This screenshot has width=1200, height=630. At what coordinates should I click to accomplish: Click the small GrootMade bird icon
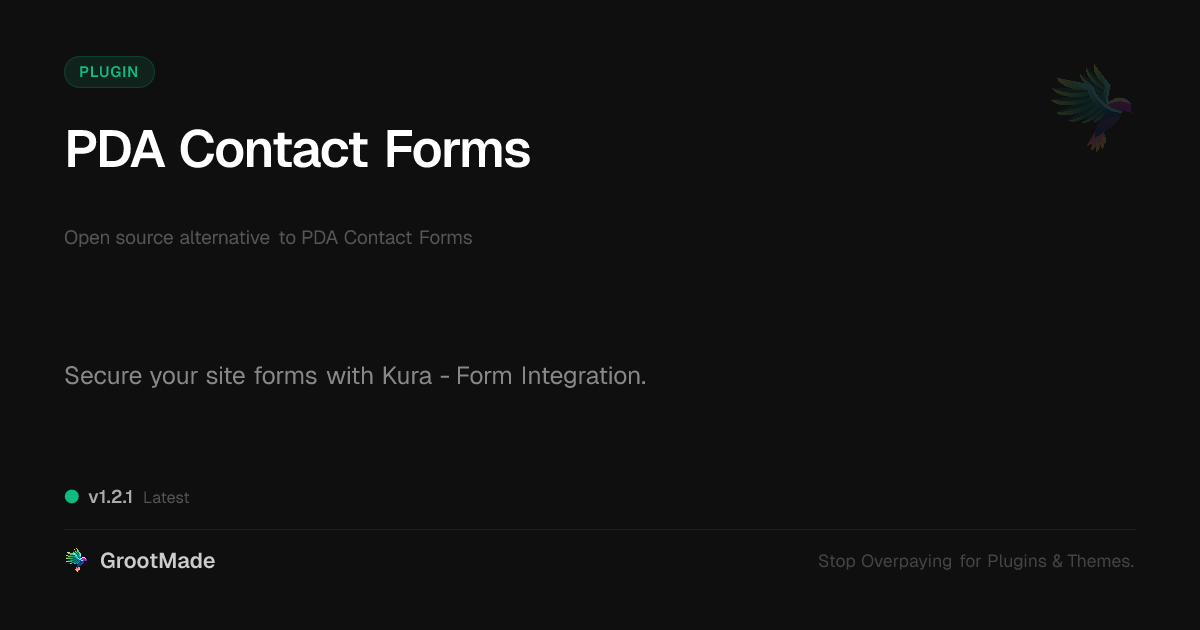coord(76,561)
